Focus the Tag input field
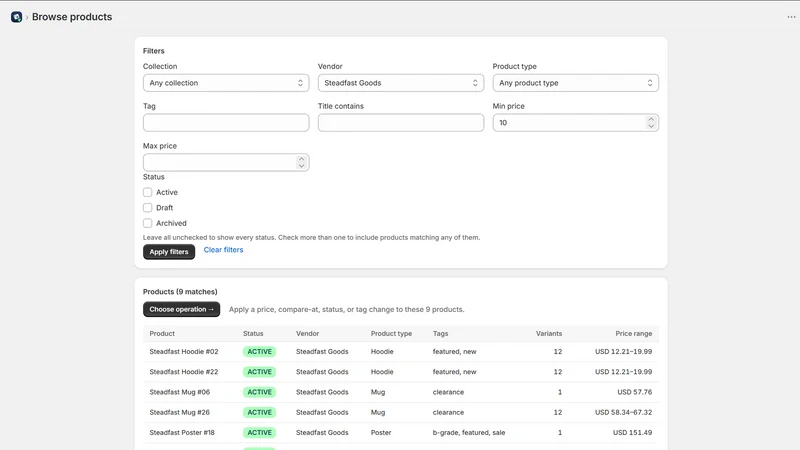Screen dimensions: 800x450 click(x=226, y=122)
